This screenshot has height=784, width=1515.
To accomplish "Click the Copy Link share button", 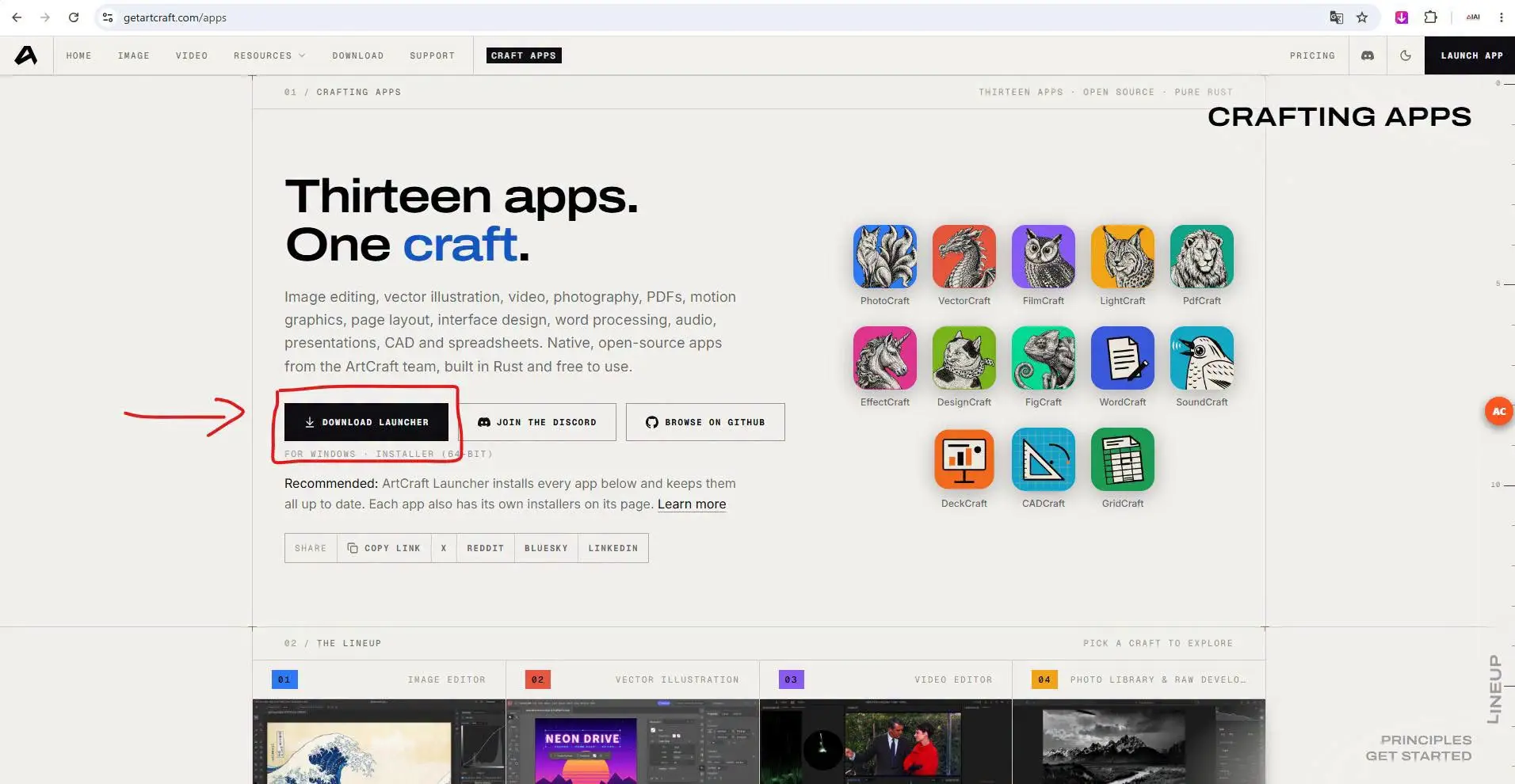I will [x=384, y=548].
